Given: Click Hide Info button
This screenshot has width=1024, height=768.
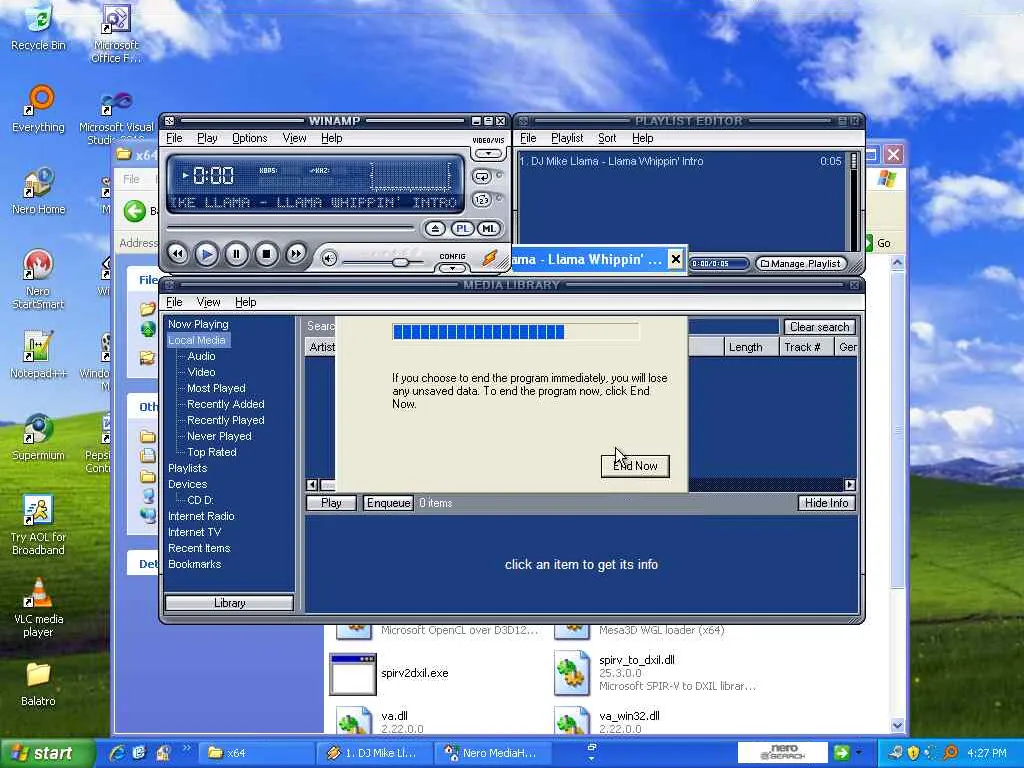Looking at the screenshot, I should 826,503.
